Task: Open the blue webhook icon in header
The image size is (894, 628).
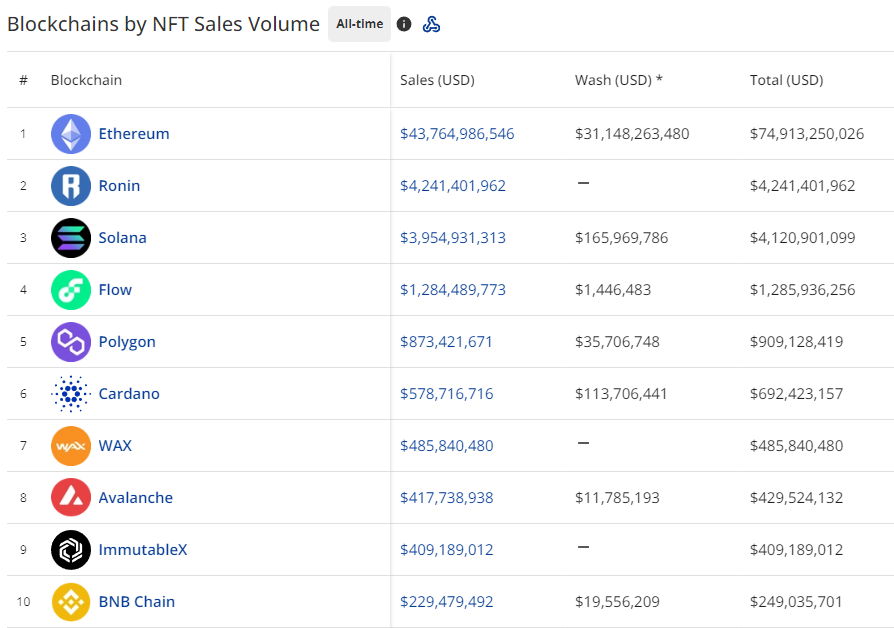Action: pyautogui.click(x=431, y=24)
